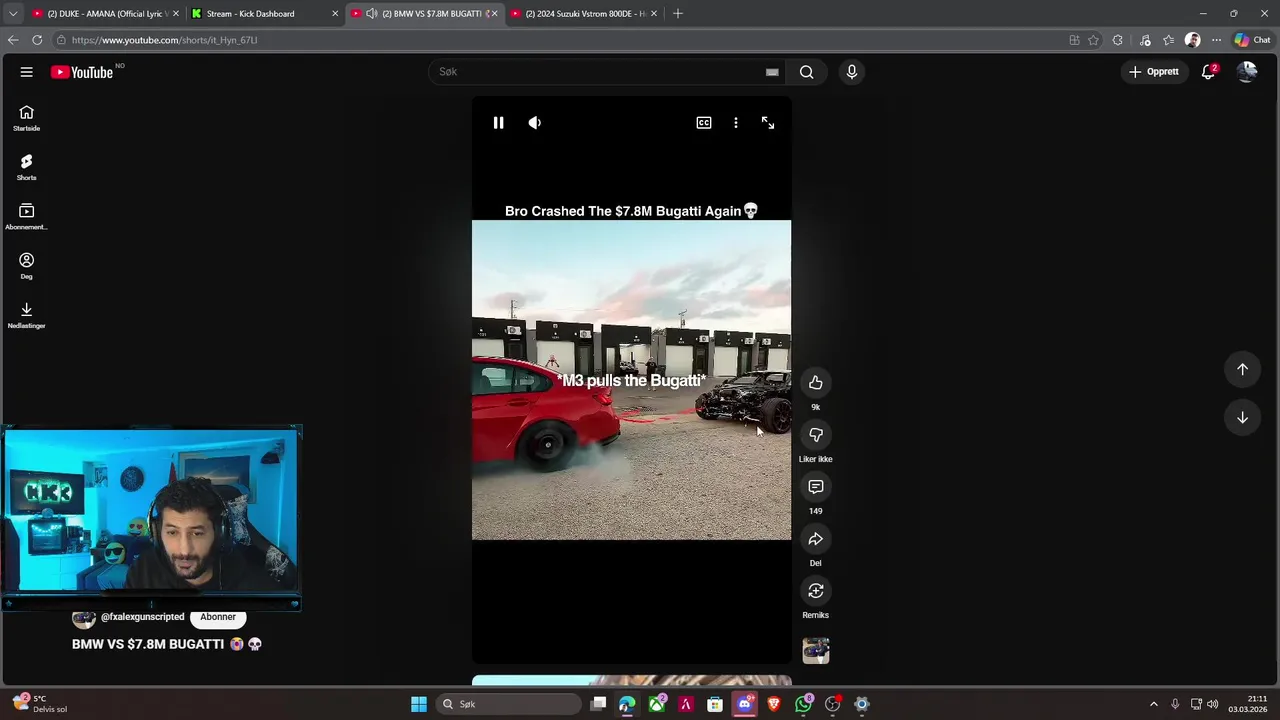The image size is (1280, 720).
Task: Expand the Short to fullscreen
Action: pyautogui.click(x=768, y=122)
